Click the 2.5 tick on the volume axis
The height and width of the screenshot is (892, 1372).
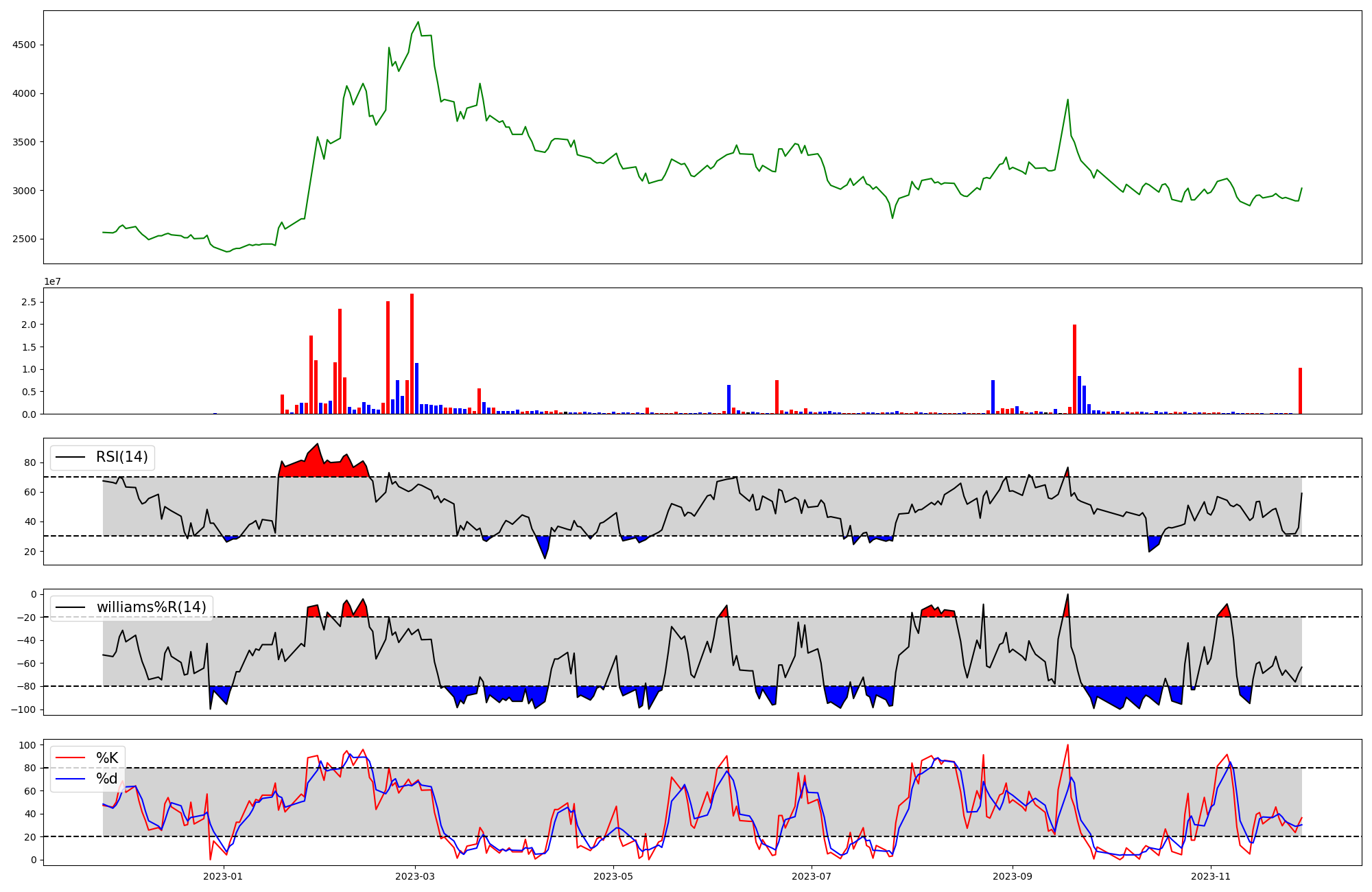pos(29,302)
